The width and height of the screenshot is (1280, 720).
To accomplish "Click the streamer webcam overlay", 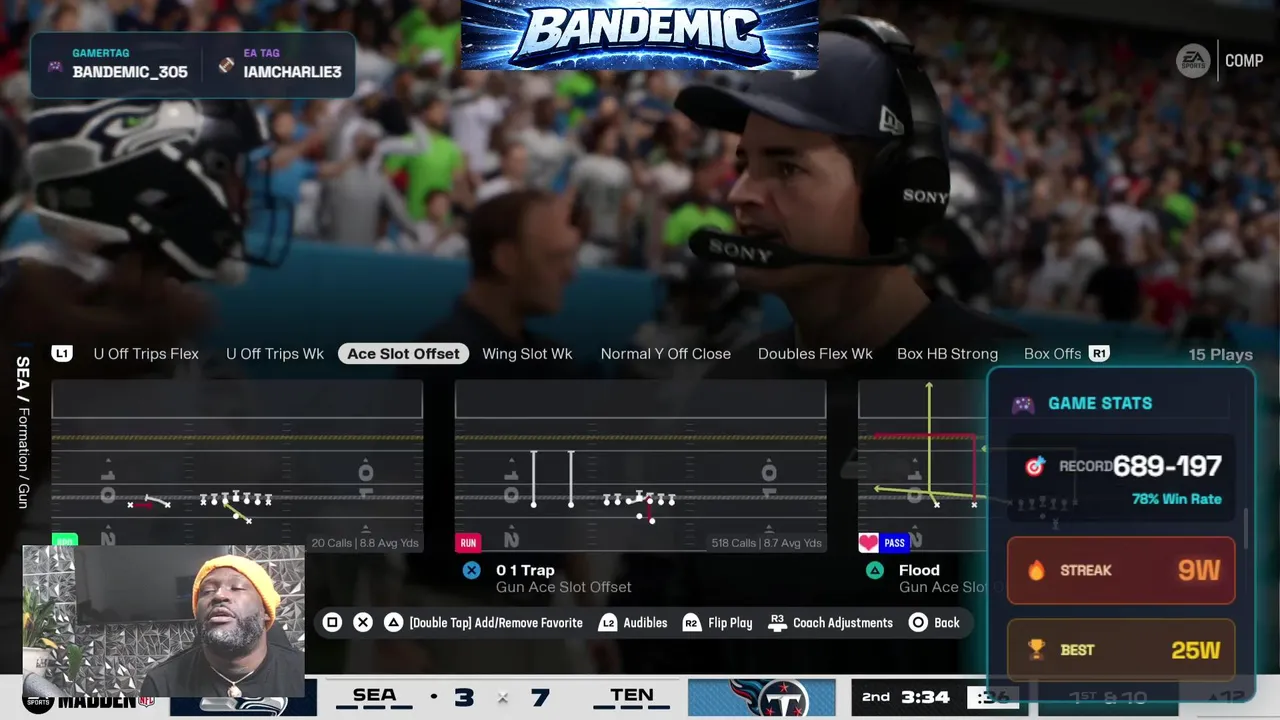I will (x=163, y=621).
